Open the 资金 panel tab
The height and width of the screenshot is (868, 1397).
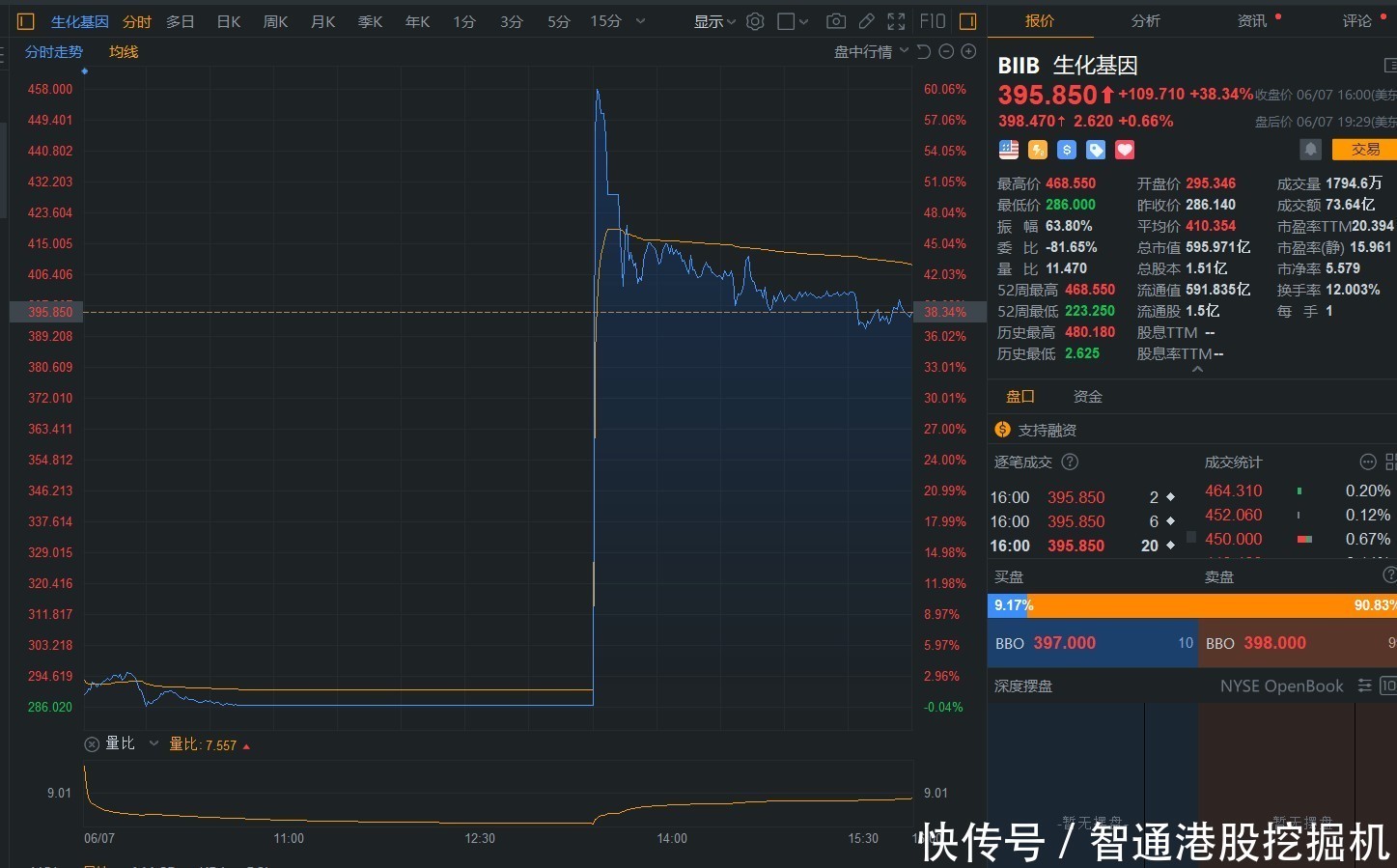[1087, 396]
